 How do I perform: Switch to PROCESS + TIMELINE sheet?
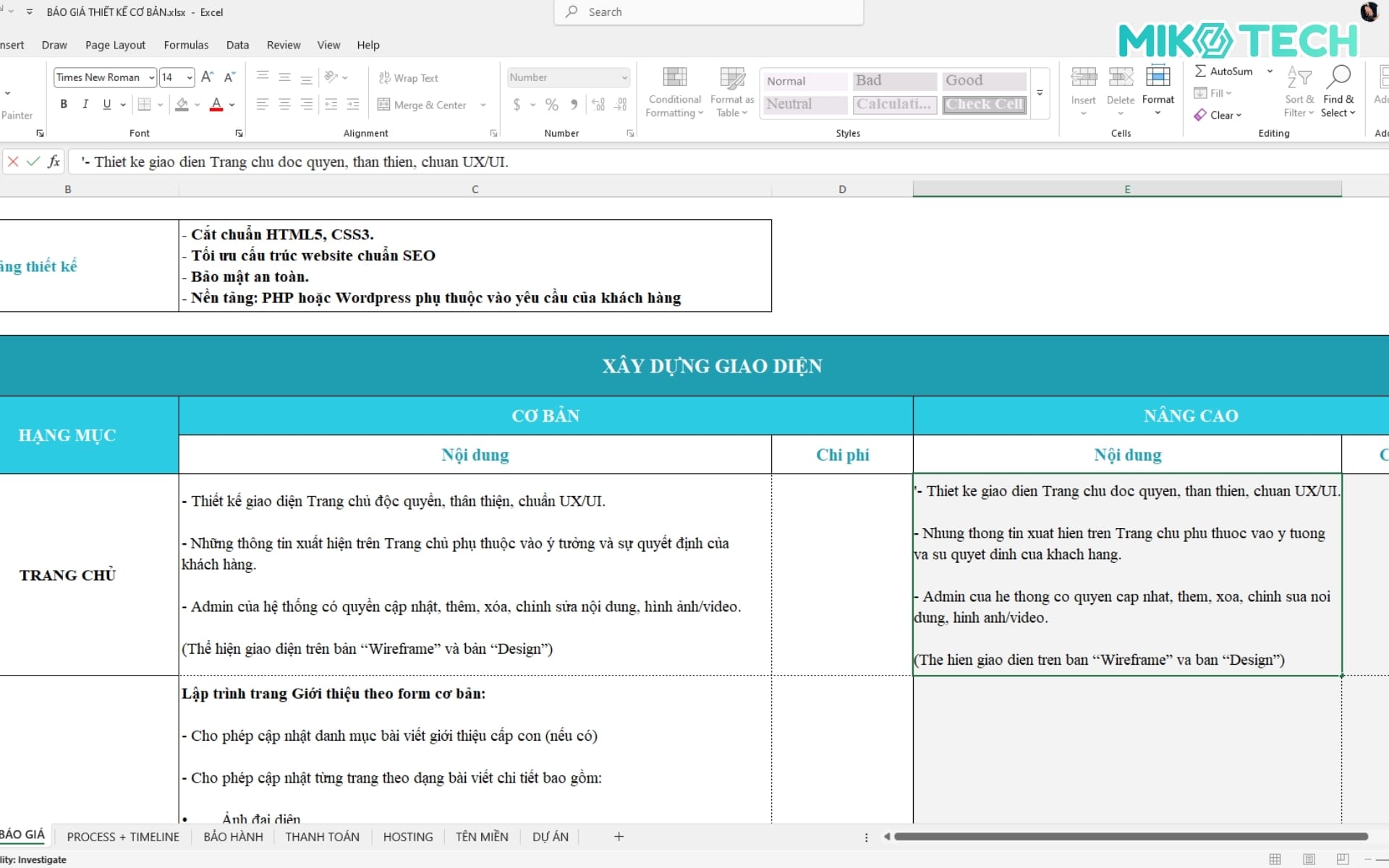pos(123,837)
